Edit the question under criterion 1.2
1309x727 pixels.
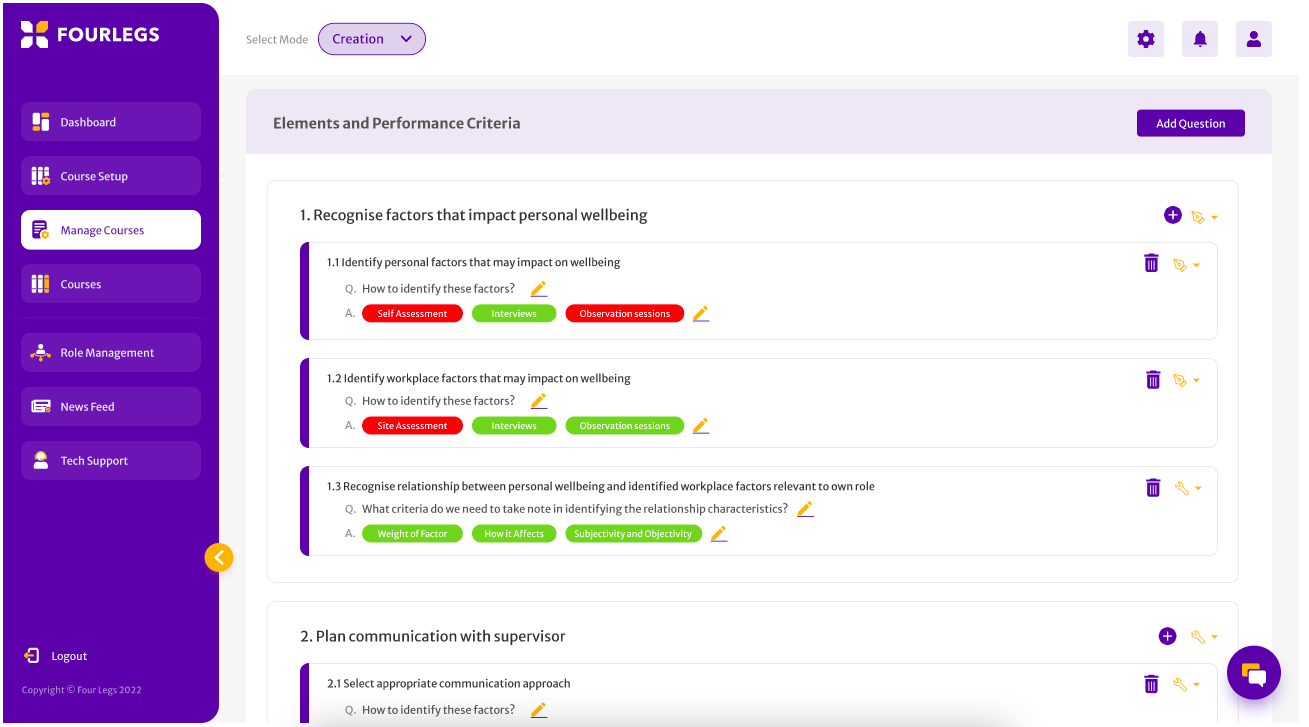coord(538,401)
